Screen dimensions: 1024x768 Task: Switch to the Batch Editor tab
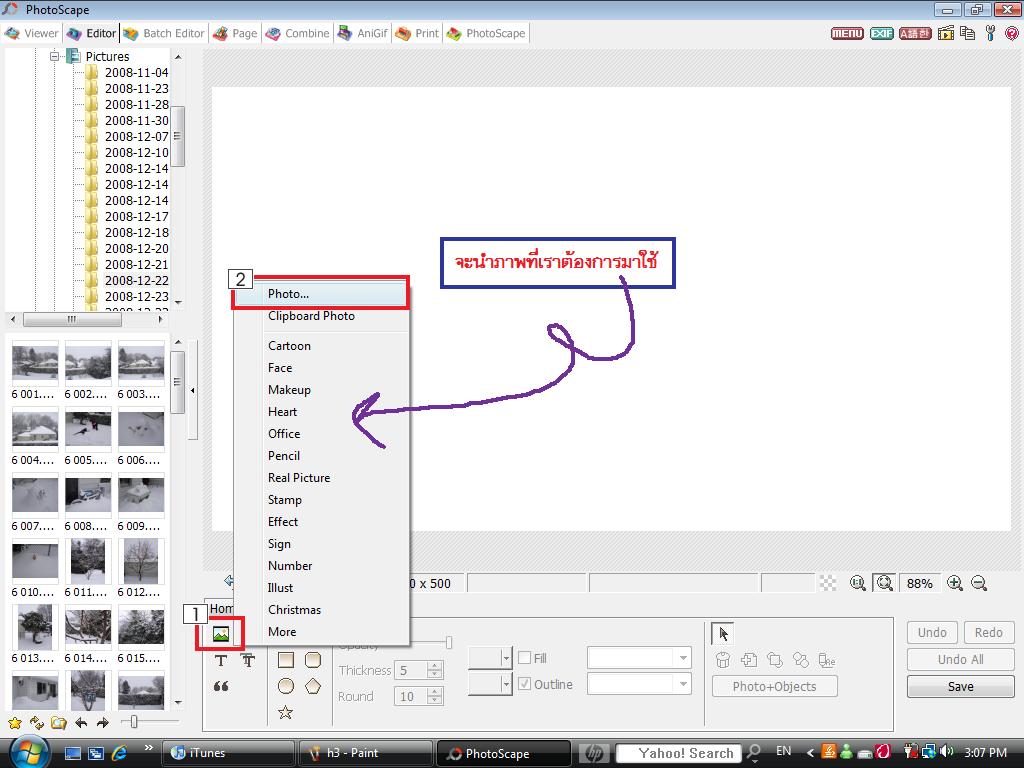(164, 33)
